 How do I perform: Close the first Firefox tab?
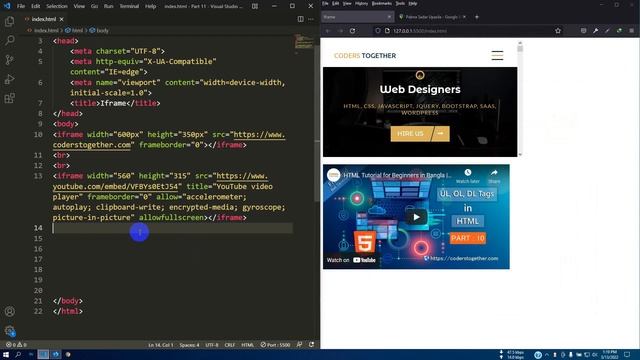pos(389,17)
